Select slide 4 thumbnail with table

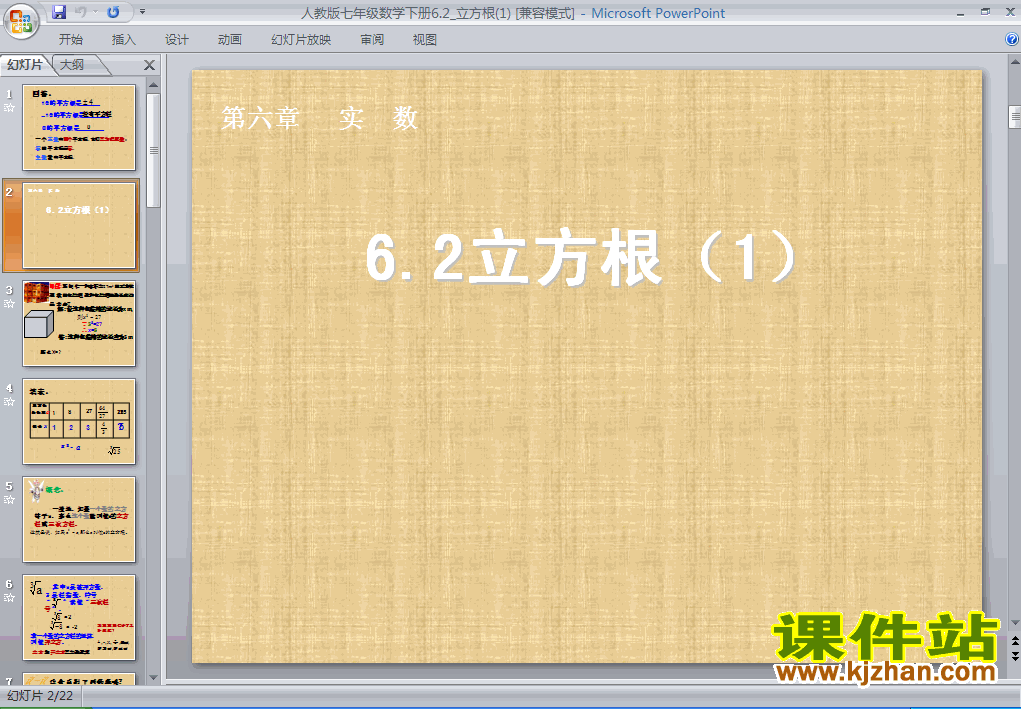[79, 421]
